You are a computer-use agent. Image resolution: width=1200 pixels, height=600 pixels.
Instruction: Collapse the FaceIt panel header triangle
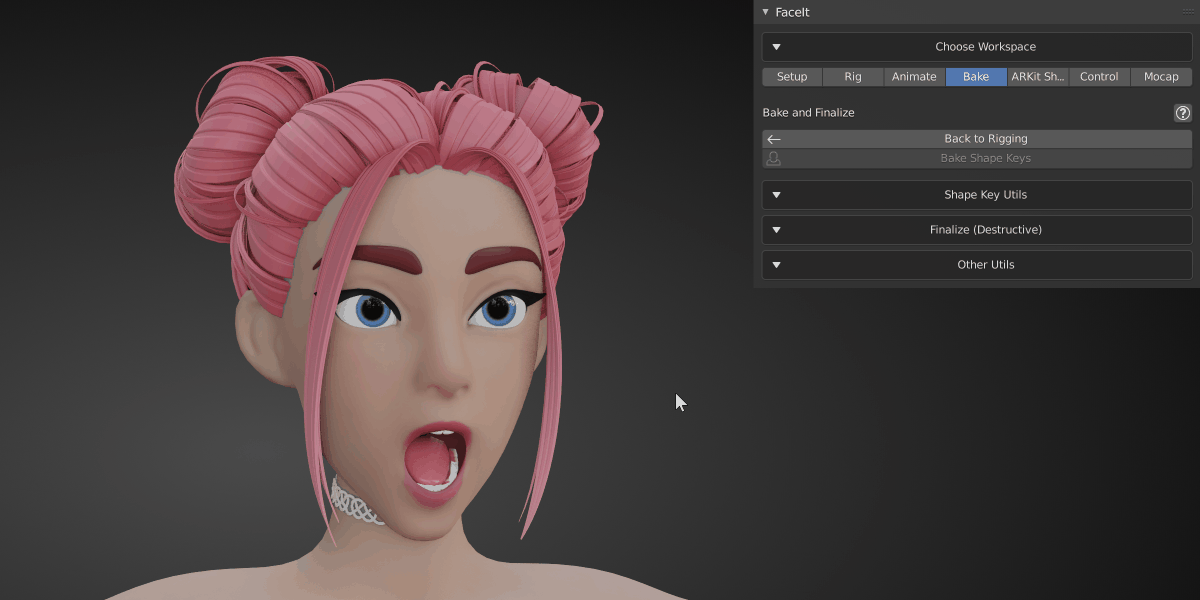765,12
